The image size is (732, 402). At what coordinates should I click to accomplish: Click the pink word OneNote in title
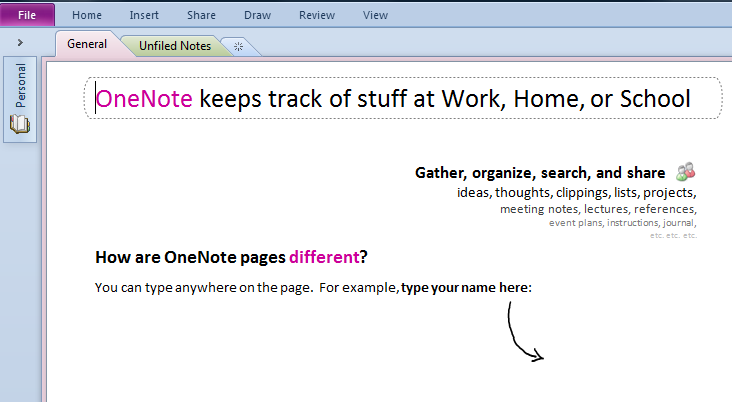click(x=144, y=99)
